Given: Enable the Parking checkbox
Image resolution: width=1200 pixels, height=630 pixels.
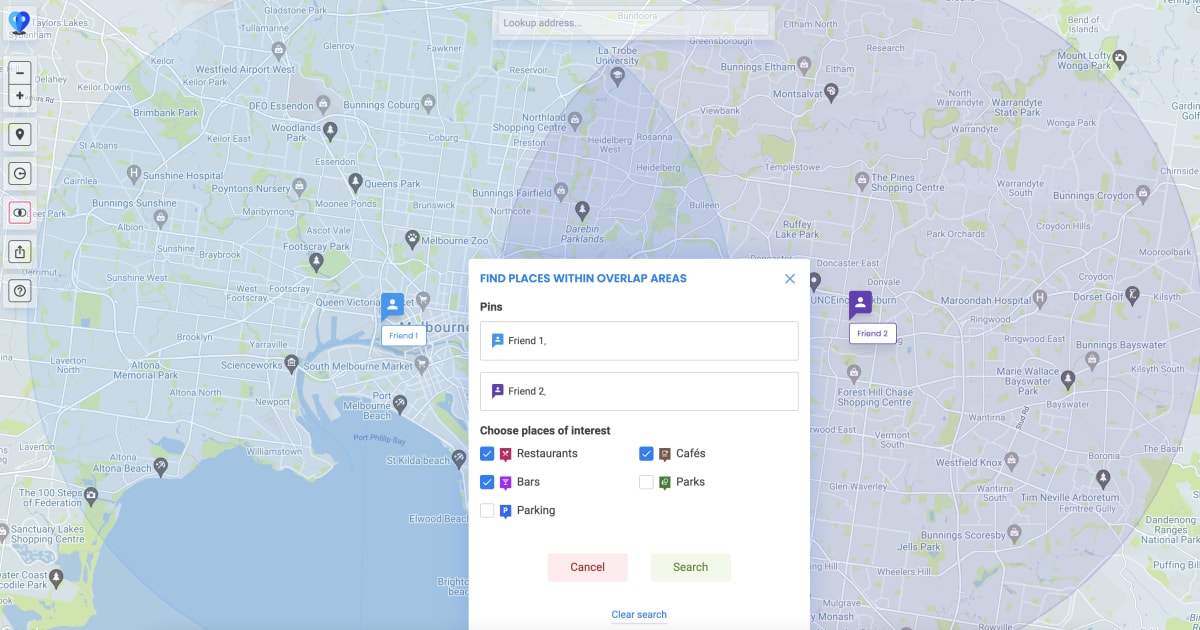Looking at the screenshot, I should tap(488, 510).
